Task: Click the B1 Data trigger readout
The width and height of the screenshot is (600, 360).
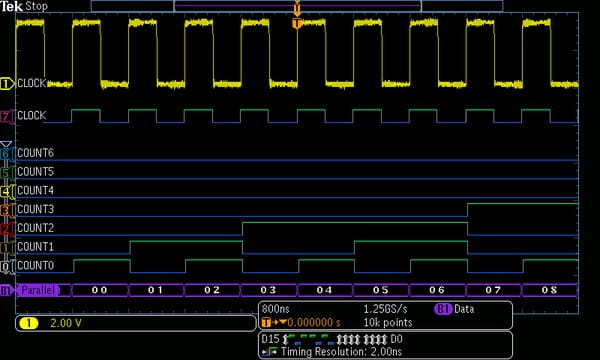Action: point(454,309)
